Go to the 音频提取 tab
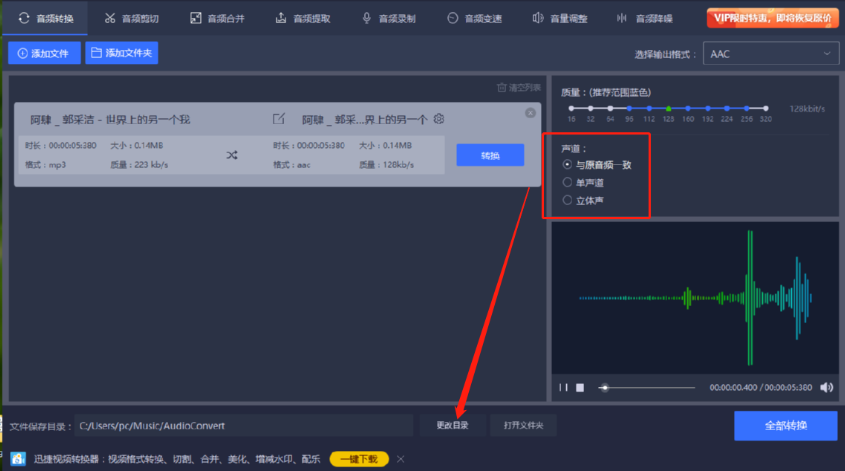This screenshot has width=845, height=471. pyautogui.click(x=303, y=18)
